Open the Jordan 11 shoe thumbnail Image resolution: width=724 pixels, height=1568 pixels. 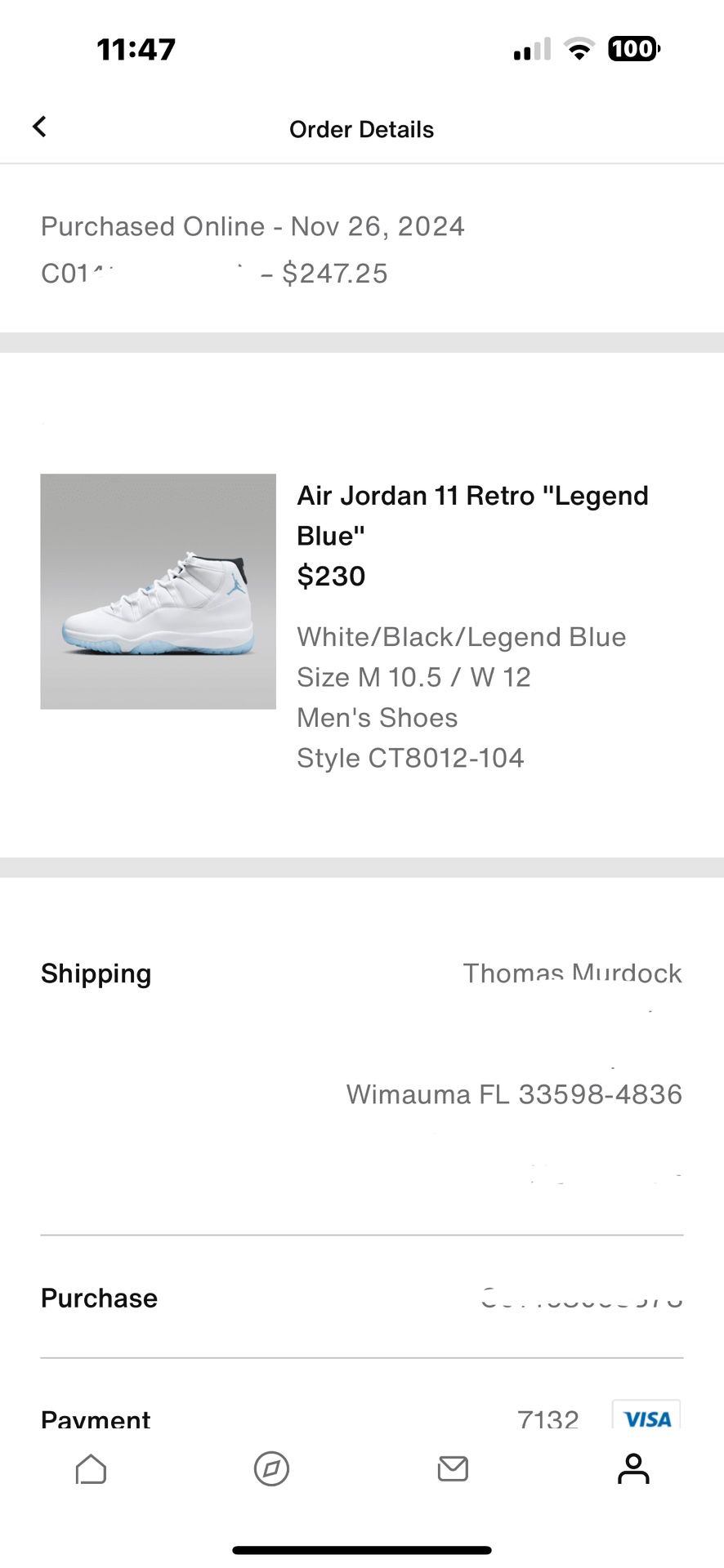coord(159,591)
